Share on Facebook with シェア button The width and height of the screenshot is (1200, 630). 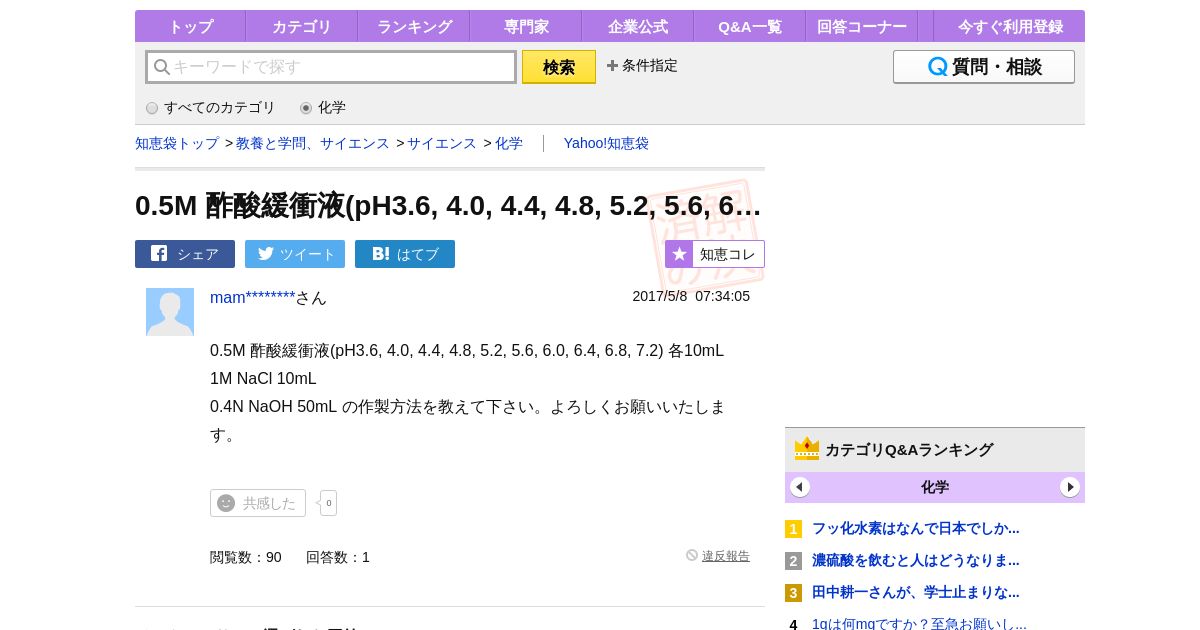coord(185,254)
